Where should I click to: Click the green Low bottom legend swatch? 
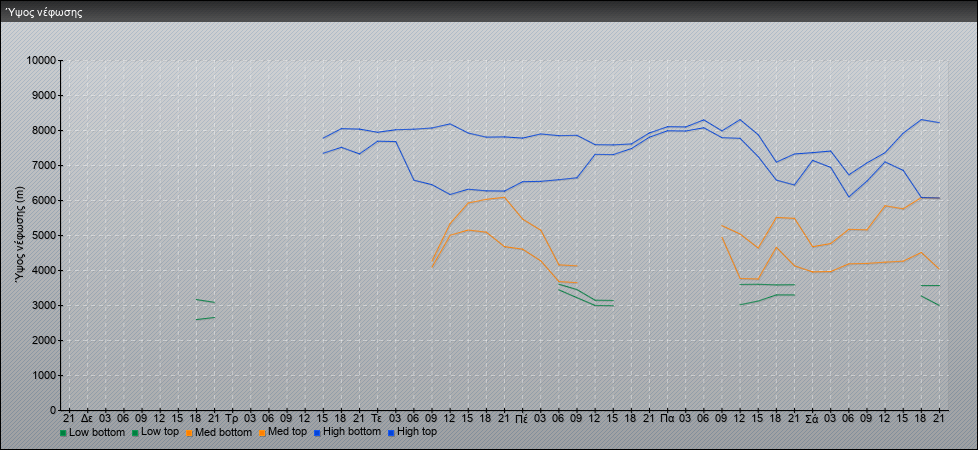63,433
